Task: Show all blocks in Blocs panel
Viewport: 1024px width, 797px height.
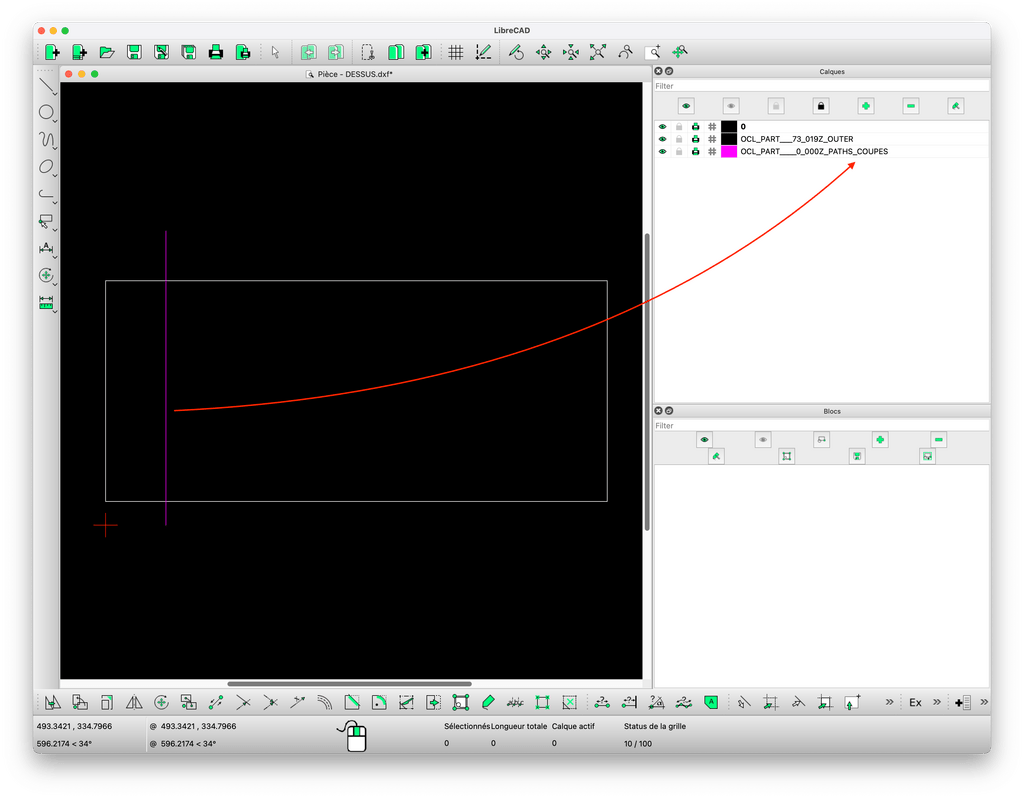Action: pyautogui.click(x=704, y=440)
